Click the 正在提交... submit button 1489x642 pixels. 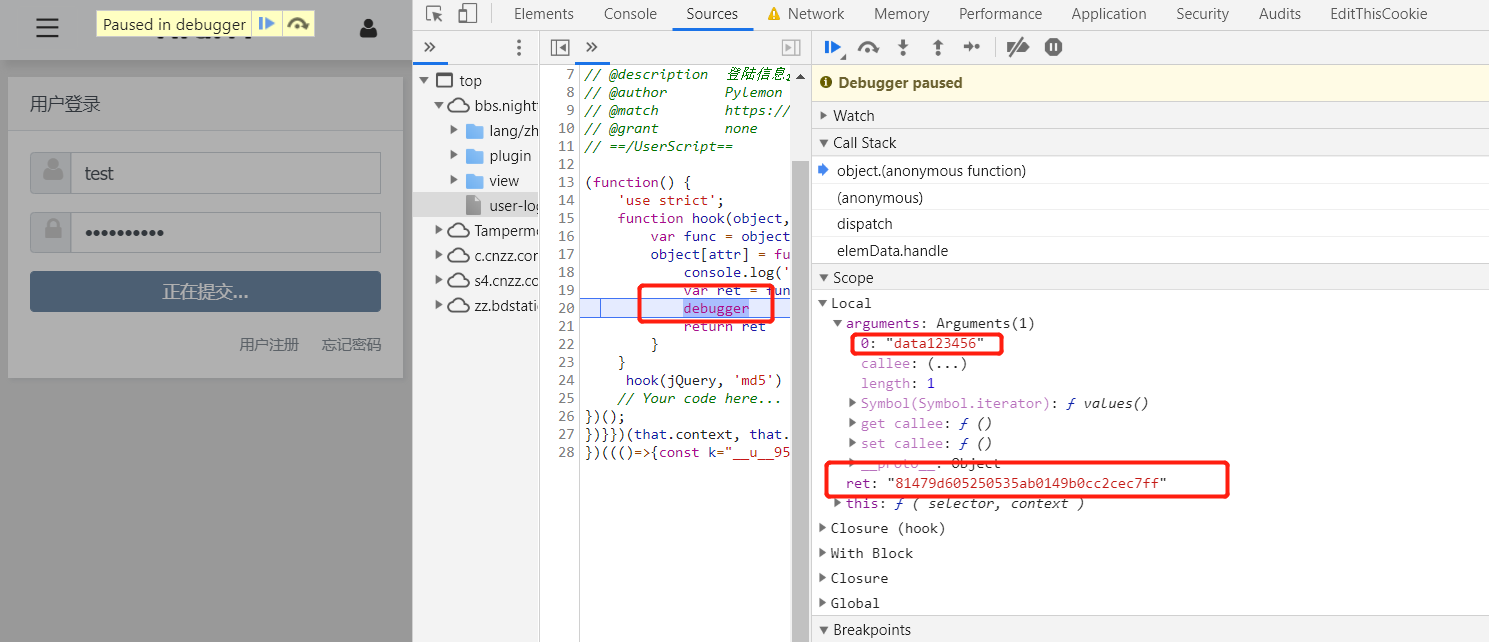(x=205, y=291)
